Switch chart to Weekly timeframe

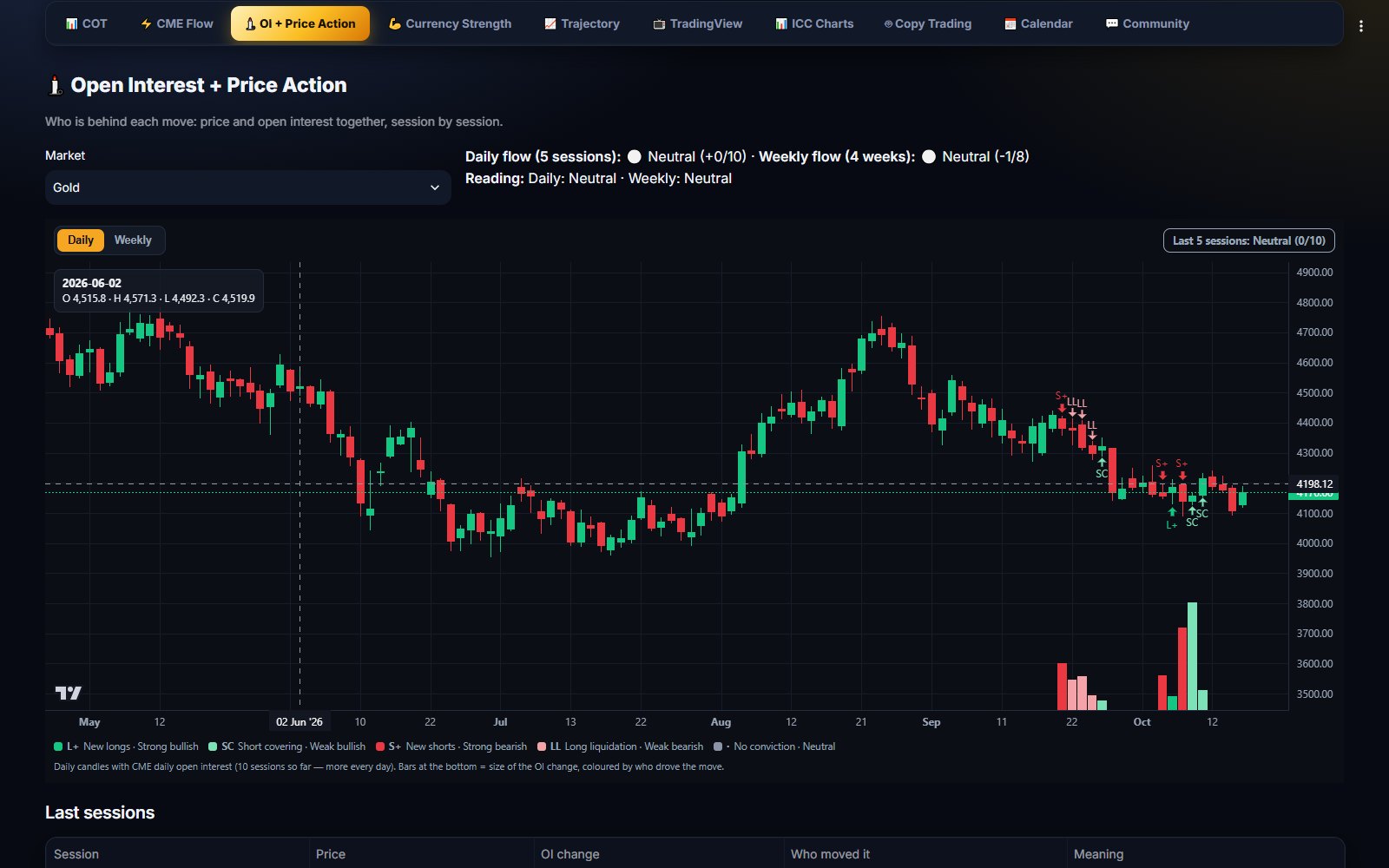[x=133, y=240]
